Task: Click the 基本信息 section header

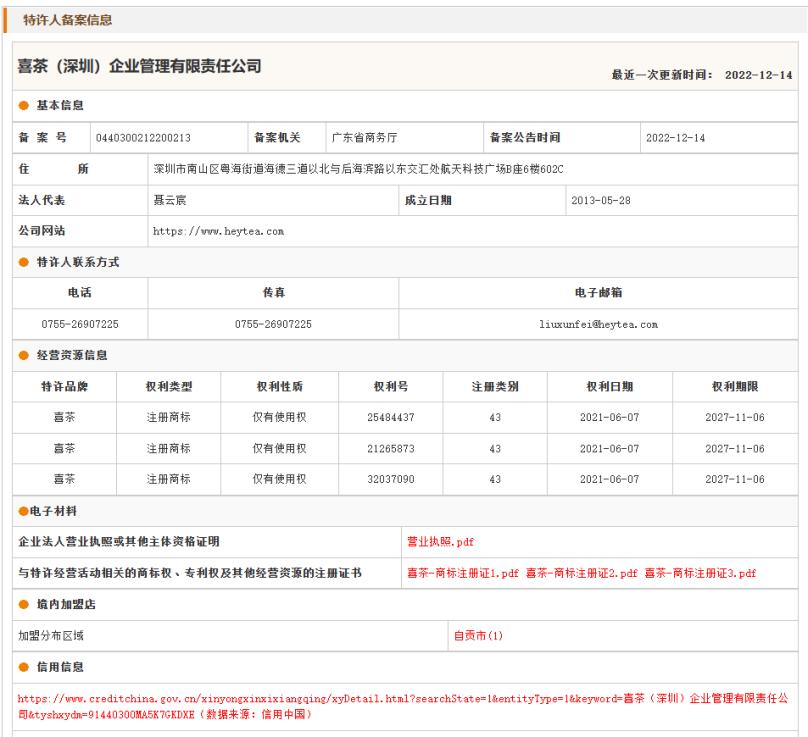Action: [x=60, y=105]
